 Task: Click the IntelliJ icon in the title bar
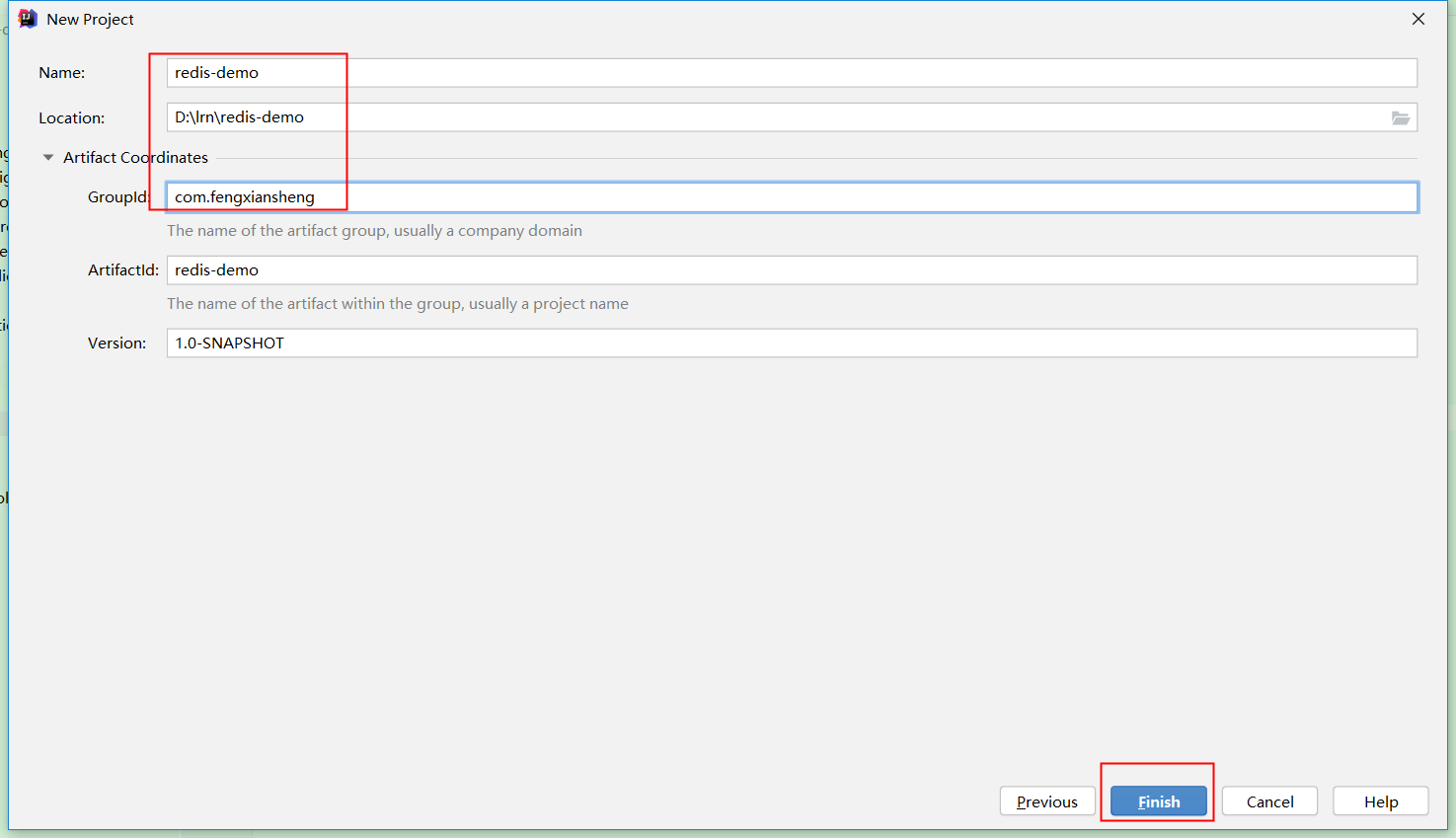click(28, 19)
